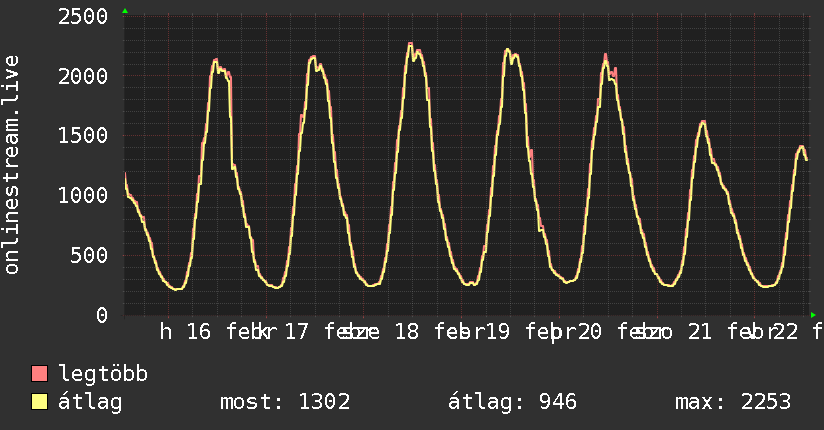Viewport: 824px width, 430px height.
Task: Click the lower curve peak above 21
Action: tap(703, 122)
